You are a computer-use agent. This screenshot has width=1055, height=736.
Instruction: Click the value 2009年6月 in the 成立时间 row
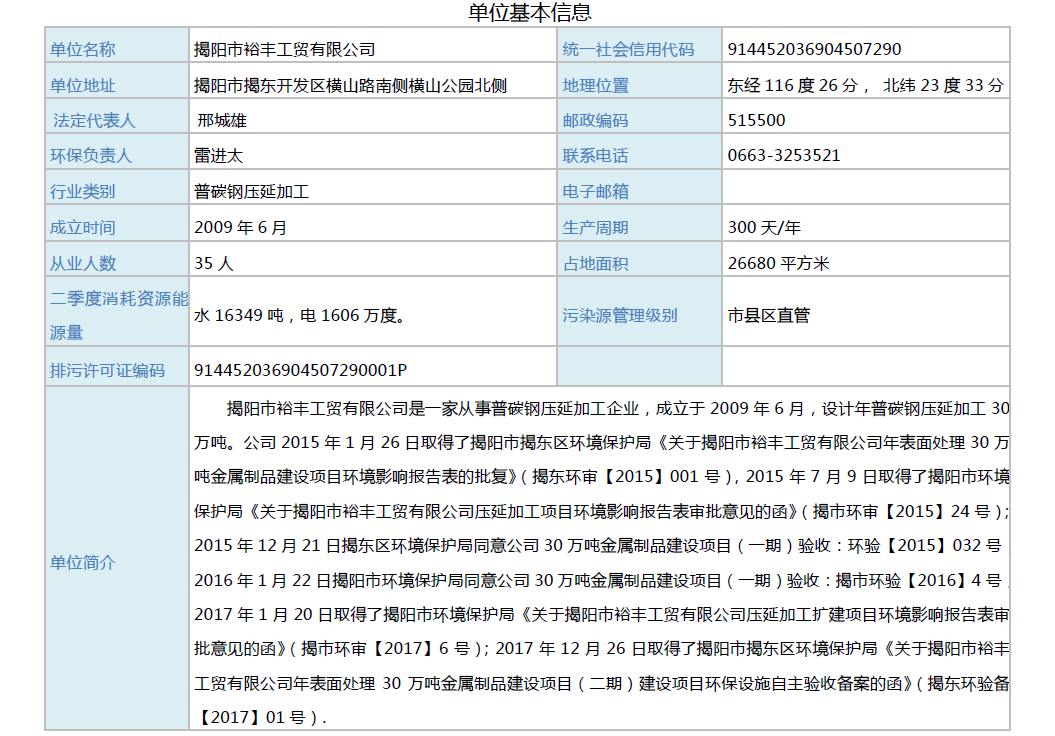(x=241, y=227)
